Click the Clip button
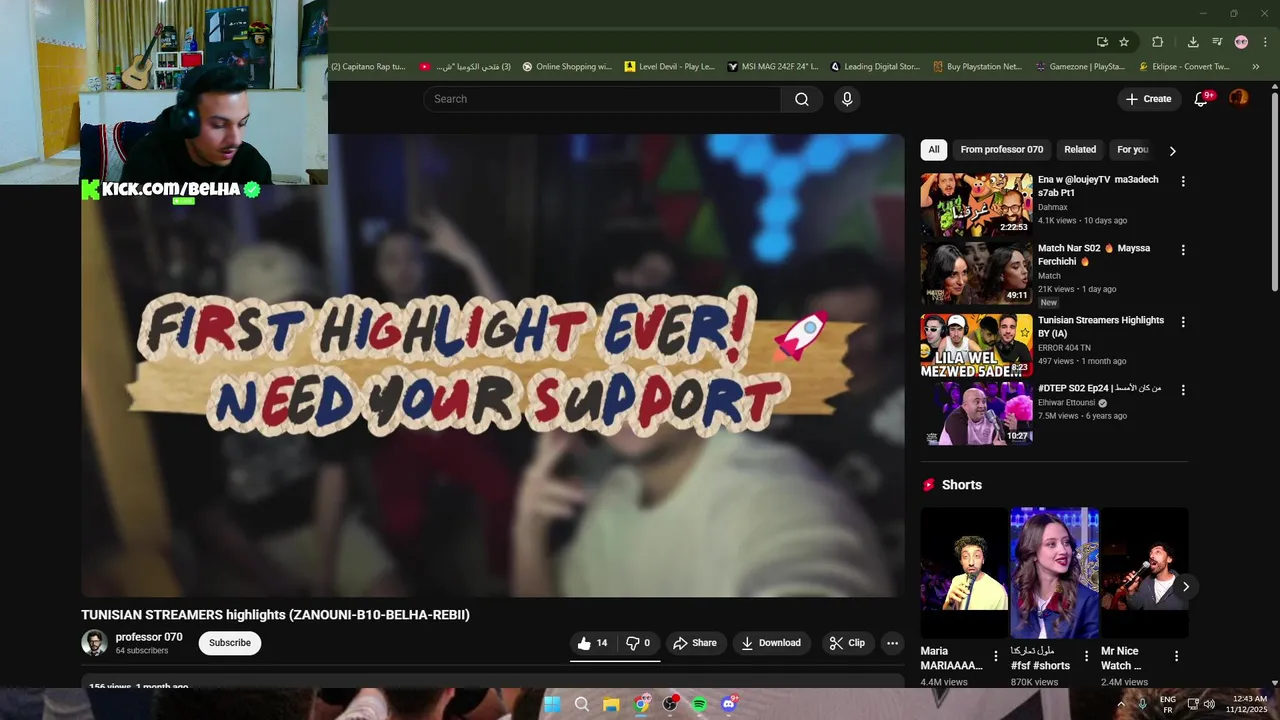This screenshot has height=720, width=1280. (x=847, y=643)
